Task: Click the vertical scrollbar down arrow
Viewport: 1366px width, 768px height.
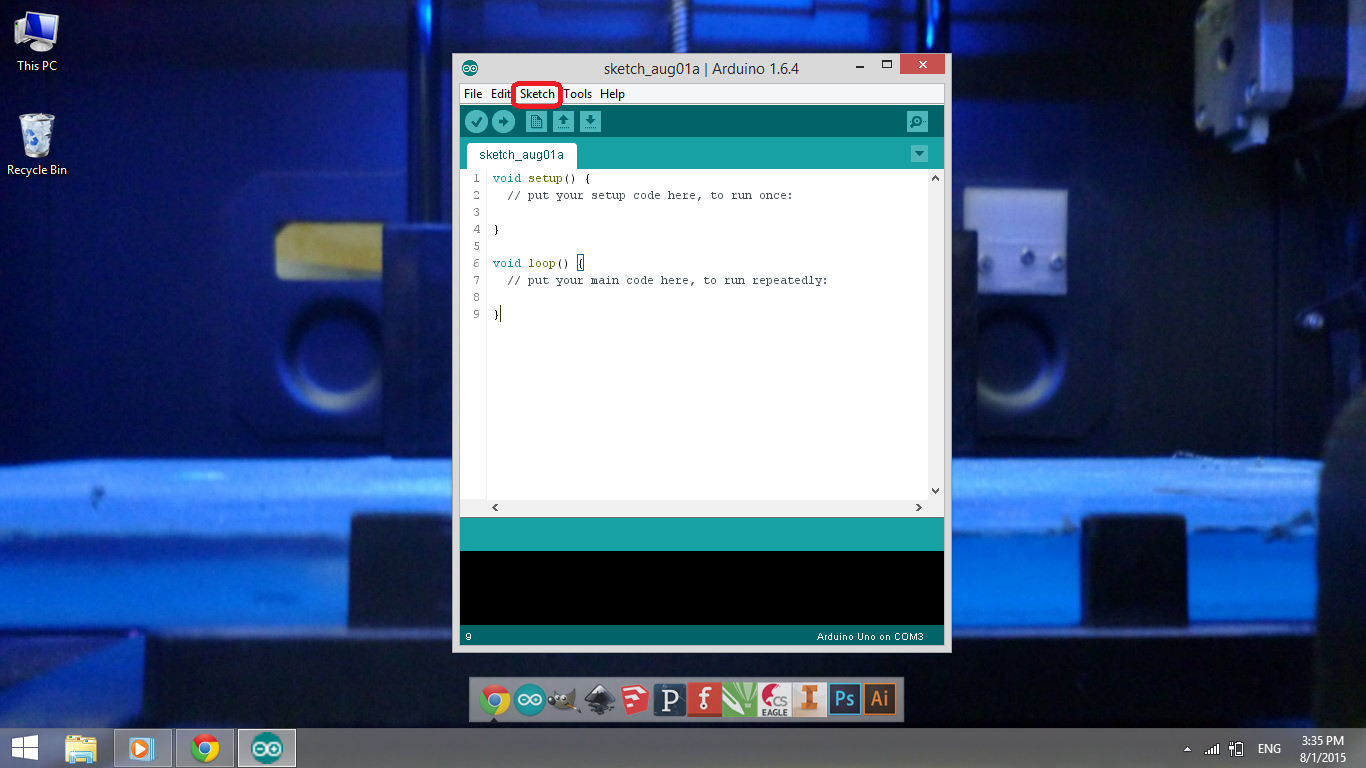Action: (x=935, y=490)
